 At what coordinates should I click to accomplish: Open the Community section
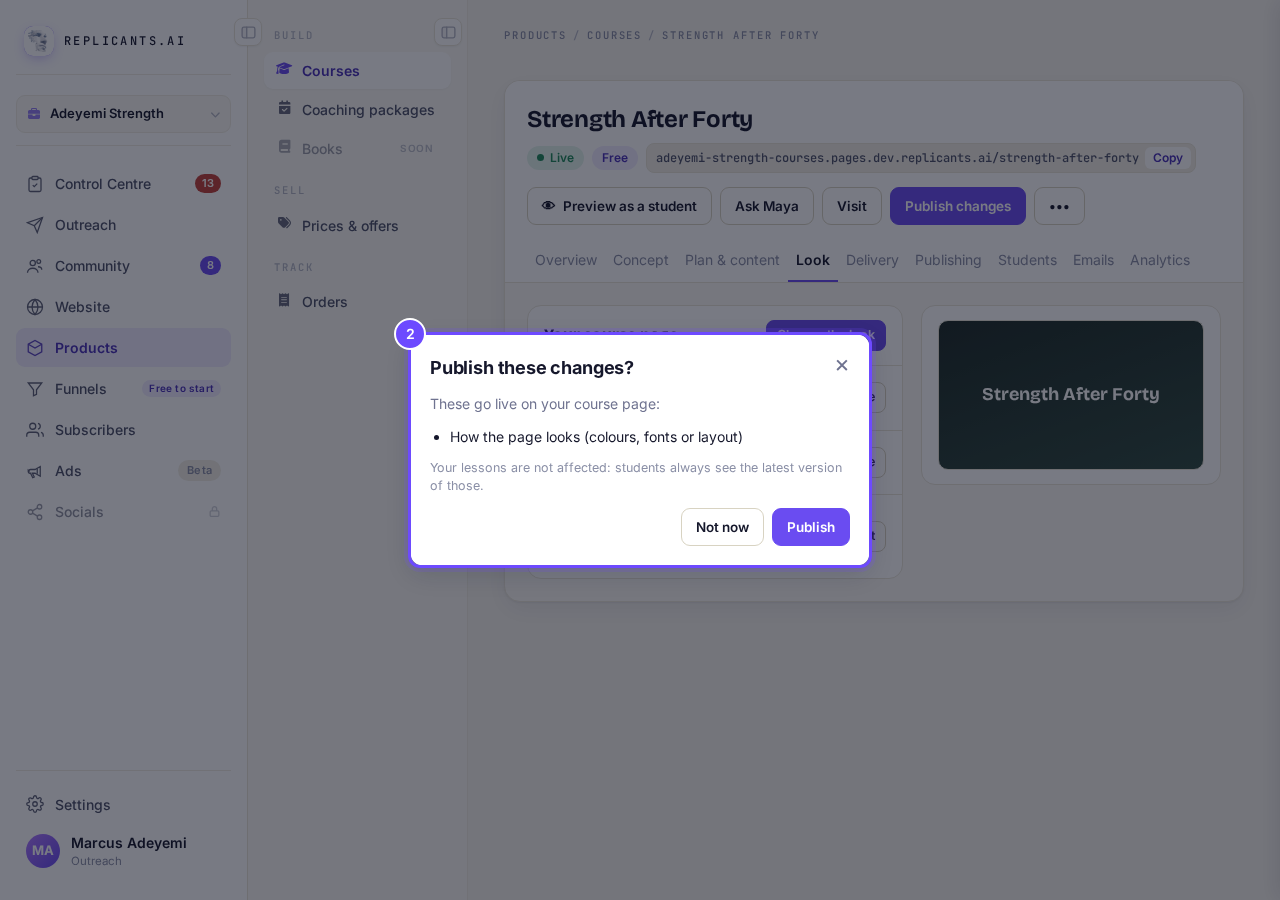coord(123,265)
